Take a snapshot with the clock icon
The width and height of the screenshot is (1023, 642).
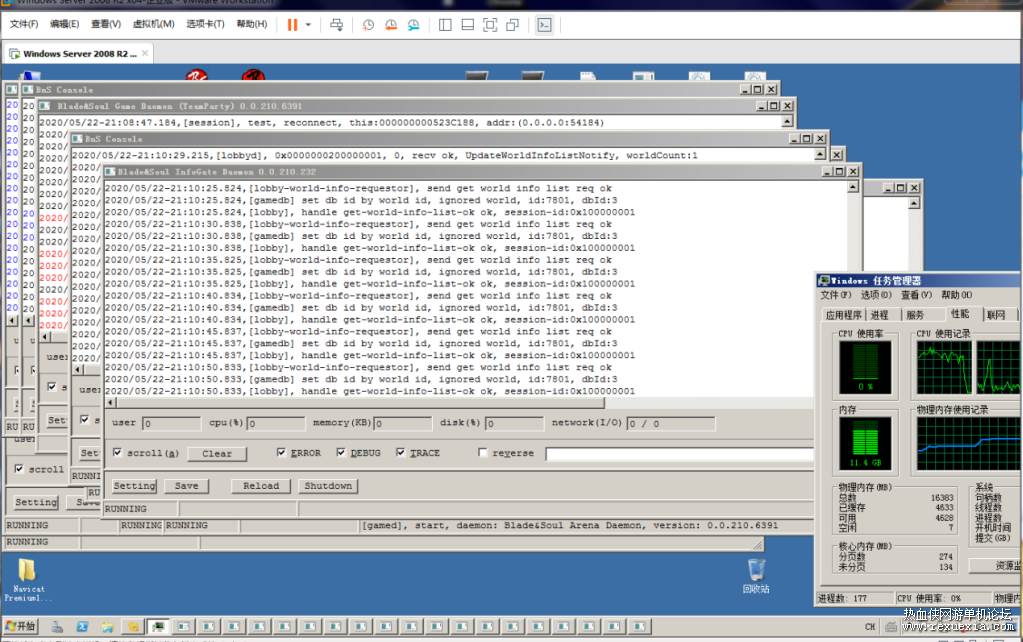pyautogui.click(x=368, y=25)
